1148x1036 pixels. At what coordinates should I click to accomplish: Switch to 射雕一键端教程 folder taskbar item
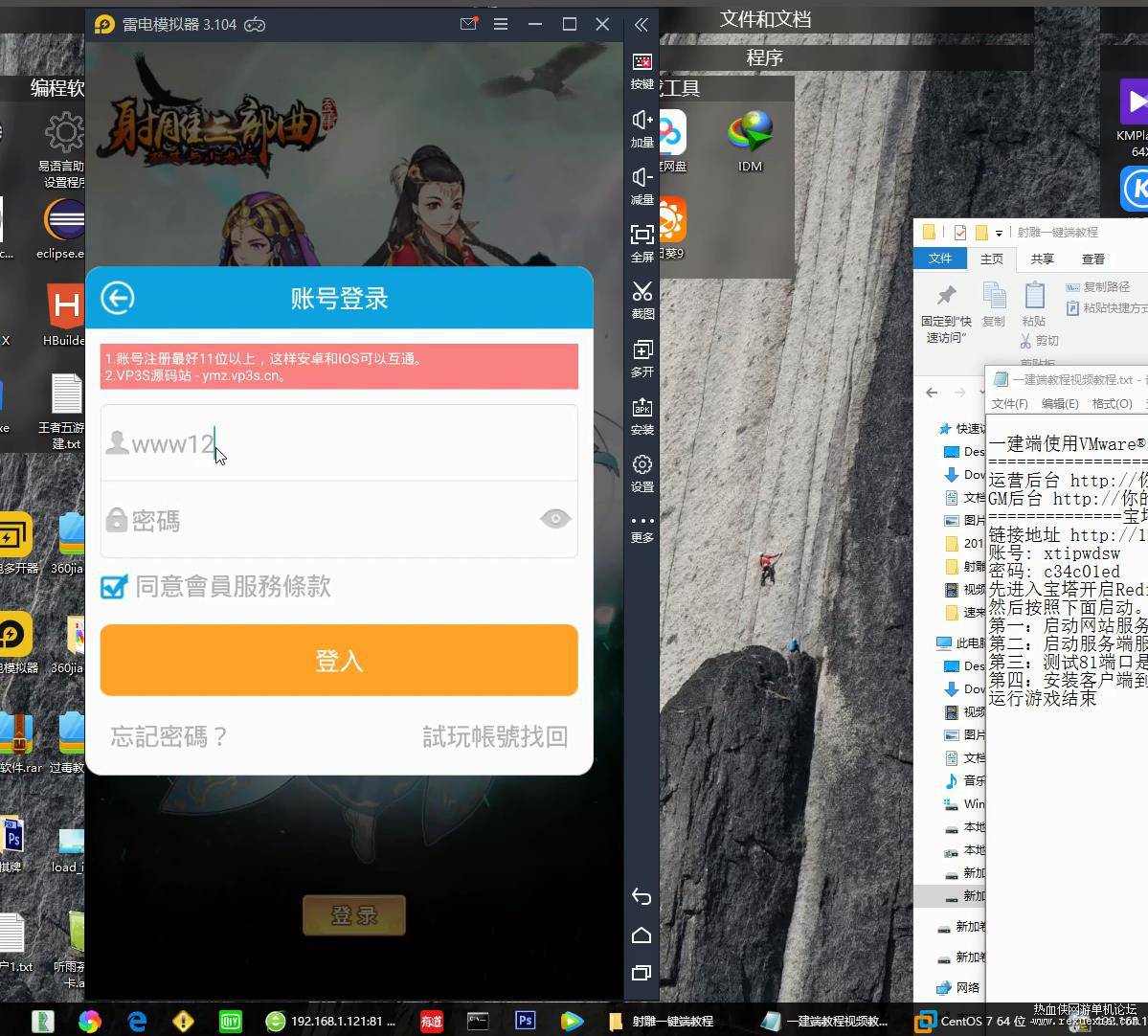tap(661, 1021)
